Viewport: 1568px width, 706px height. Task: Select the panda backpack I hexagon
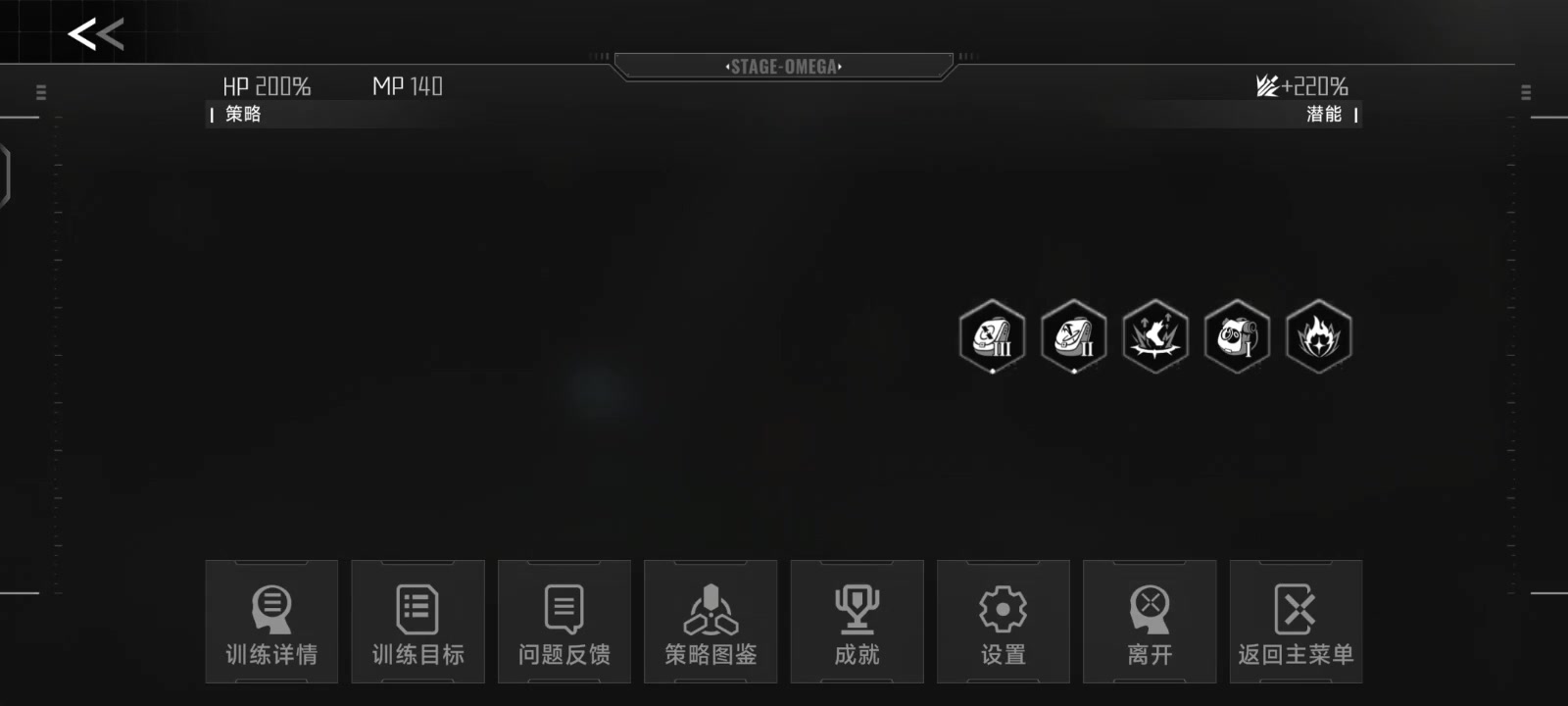coord(1237,336)
